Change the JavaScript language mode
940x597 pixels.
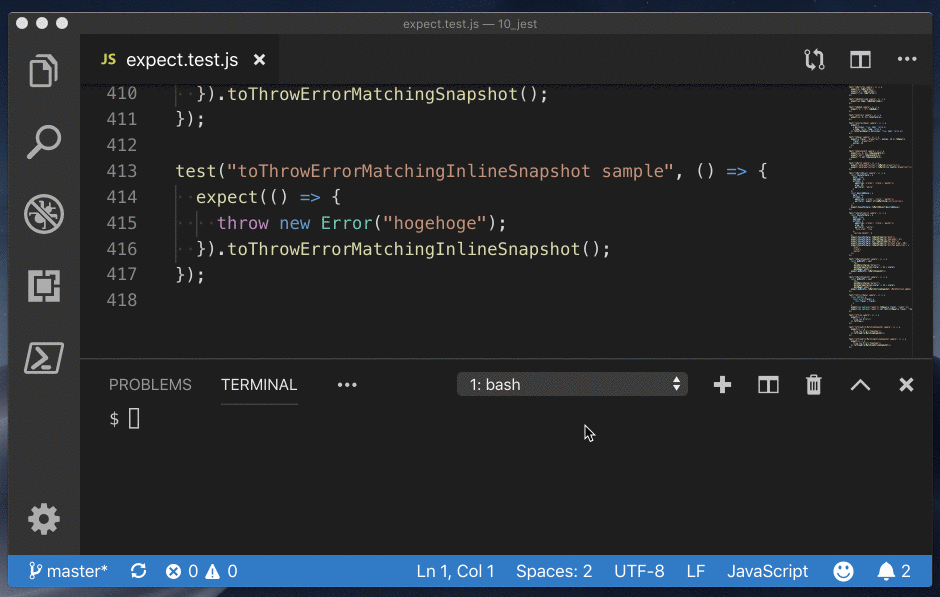pyautogui.click(x=767, y=572)
